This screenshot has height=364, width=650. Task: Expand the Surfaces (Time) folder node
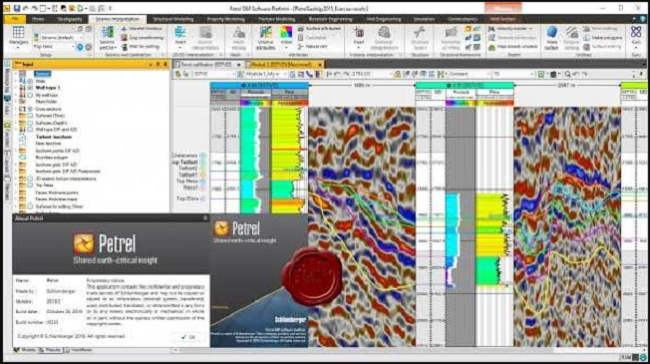coord(17,116)
